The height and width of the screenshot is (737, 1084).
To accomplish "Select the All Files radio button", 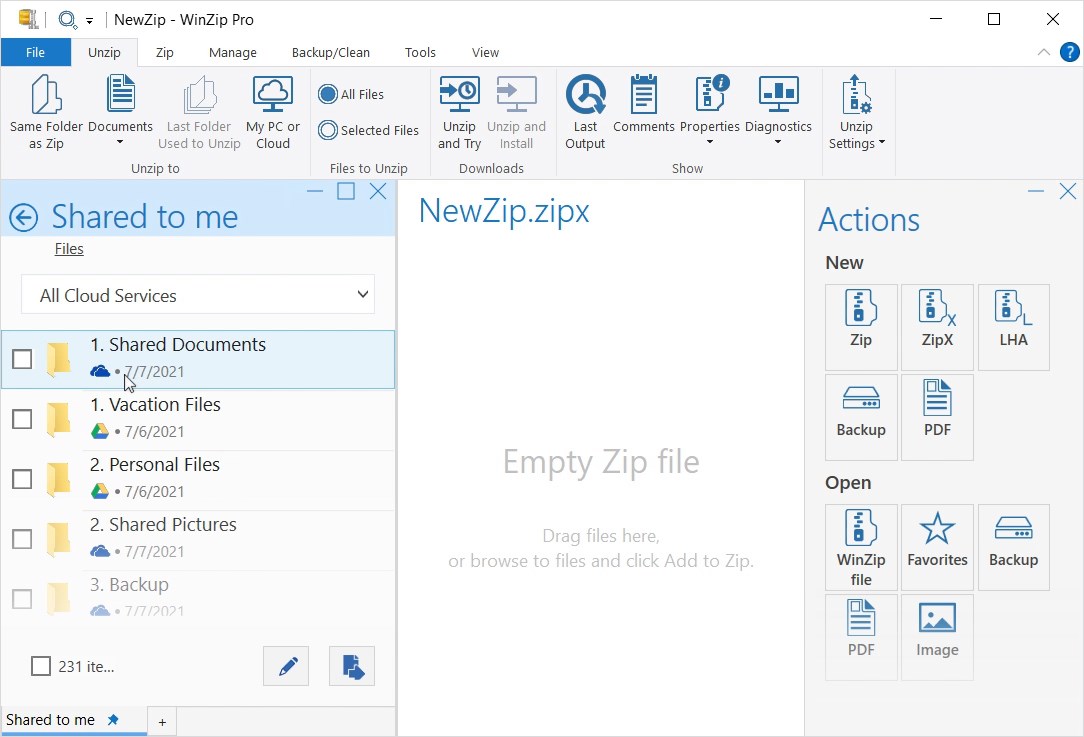I will [329, 94].
